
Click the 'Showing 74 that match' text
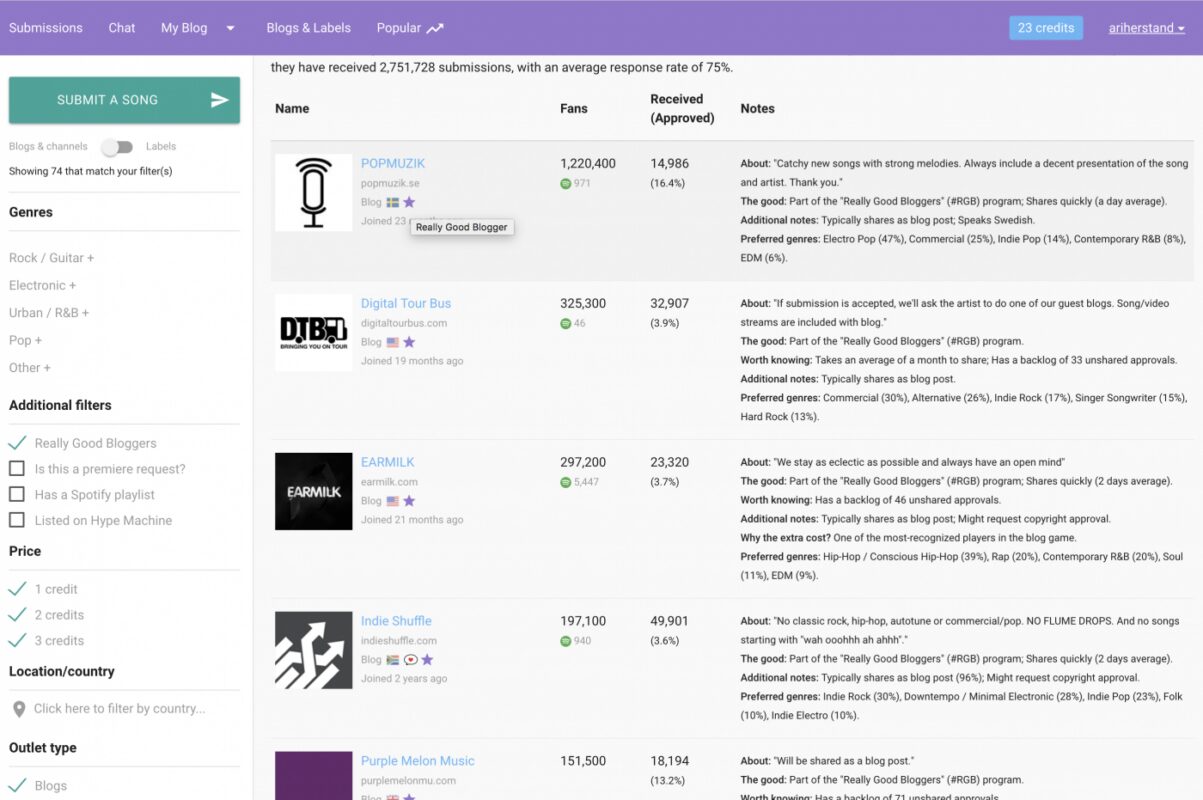pyautogui.click(x=91, y=172)
